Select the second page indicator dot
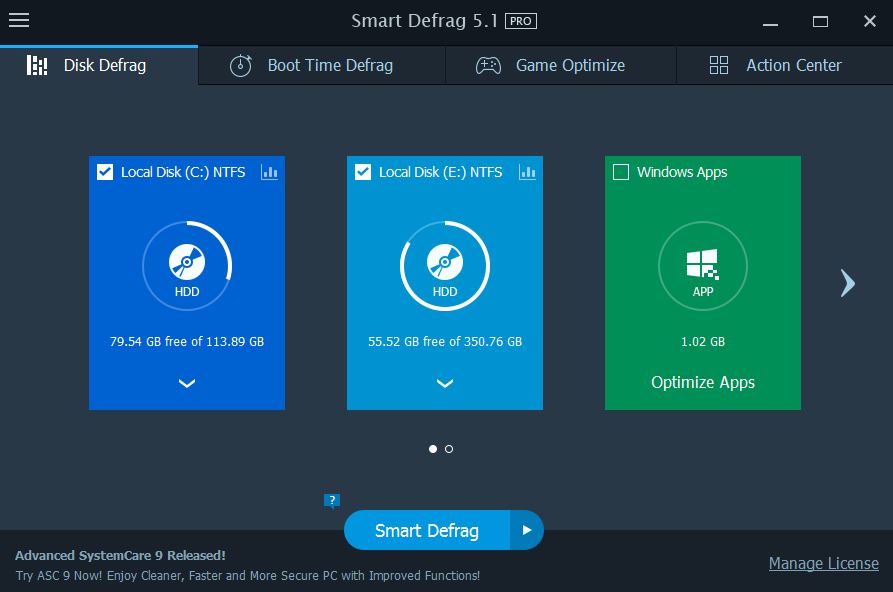893x592 pixels. 447,449
